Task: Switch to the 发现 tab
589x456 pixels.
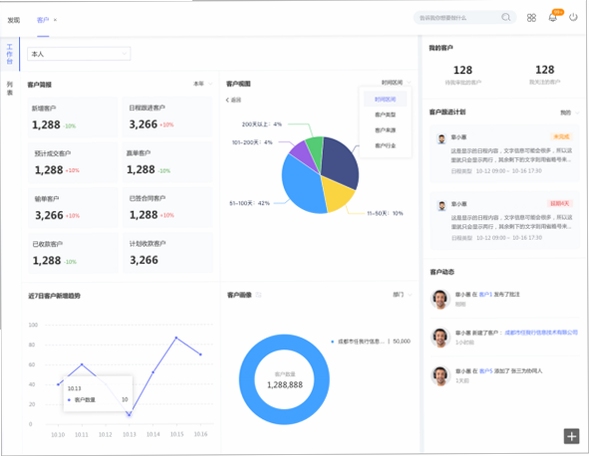Action: coord(14,20)
